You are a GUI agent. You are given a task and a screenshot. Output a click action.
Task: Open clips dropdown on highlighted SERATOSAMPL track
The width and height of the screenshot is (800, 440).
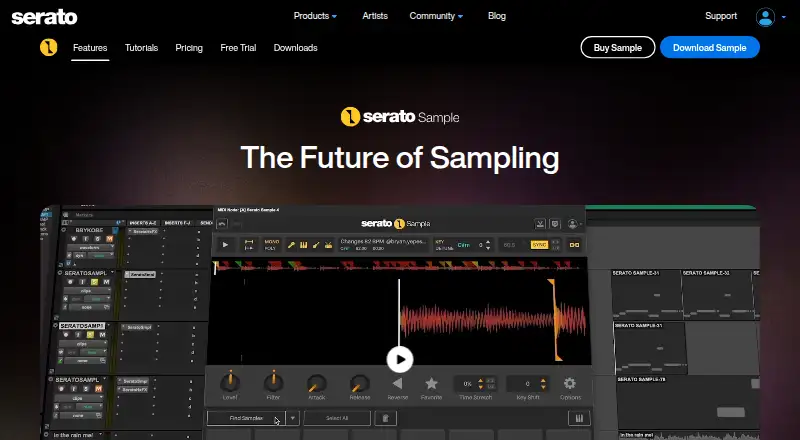pyautogui.click(x=84, y=344)
